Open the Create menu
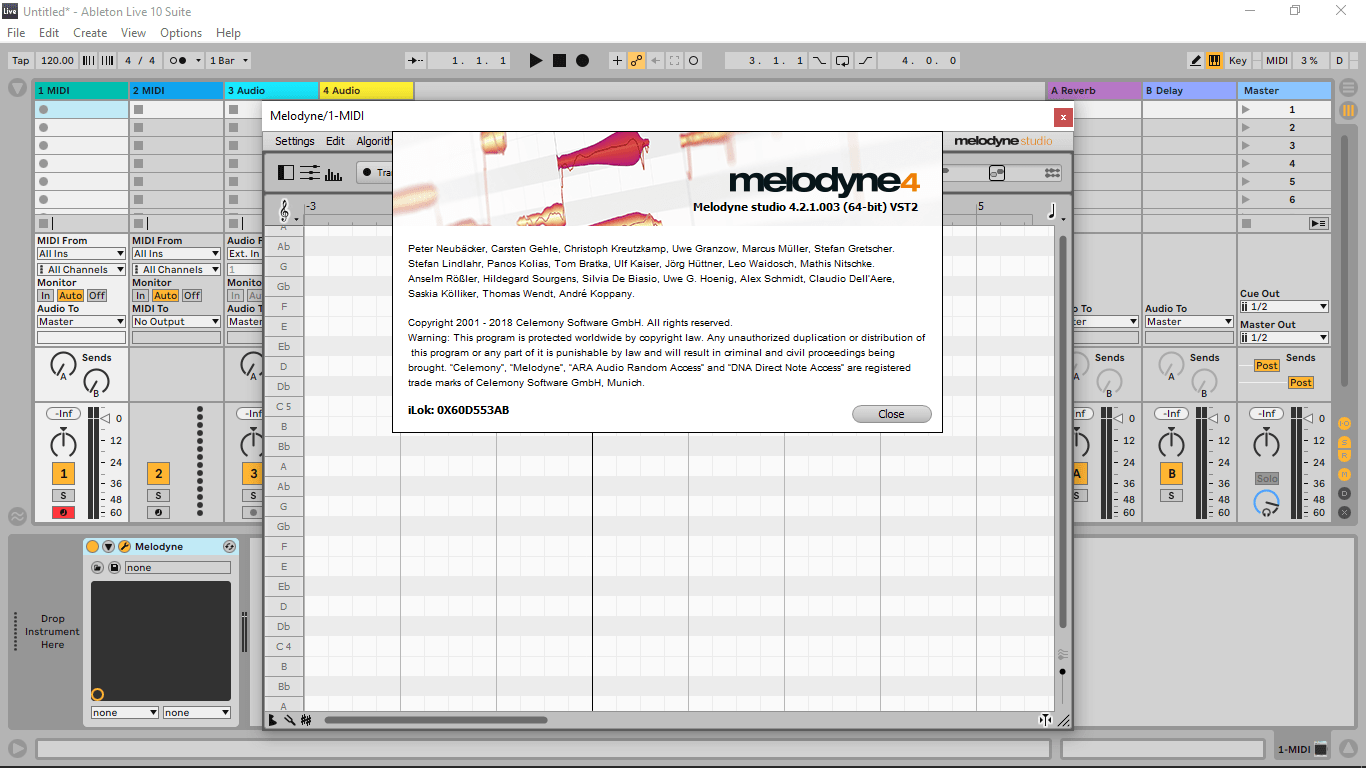1366x768 pixels. (90, 33)
